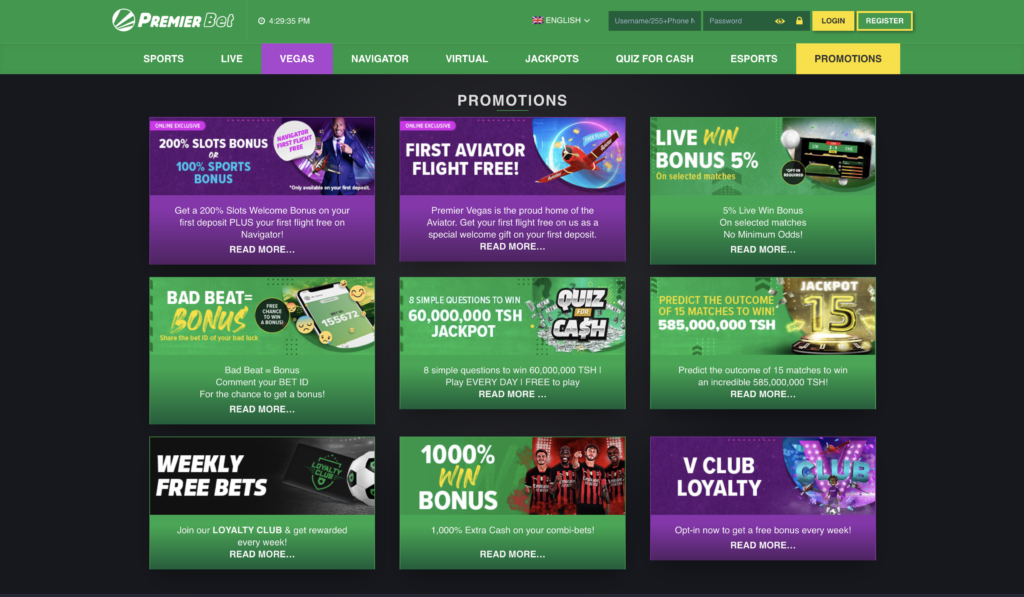The image size is (1024, 597).
Task: Click the UK flag language icon
Action: point(537,20)
